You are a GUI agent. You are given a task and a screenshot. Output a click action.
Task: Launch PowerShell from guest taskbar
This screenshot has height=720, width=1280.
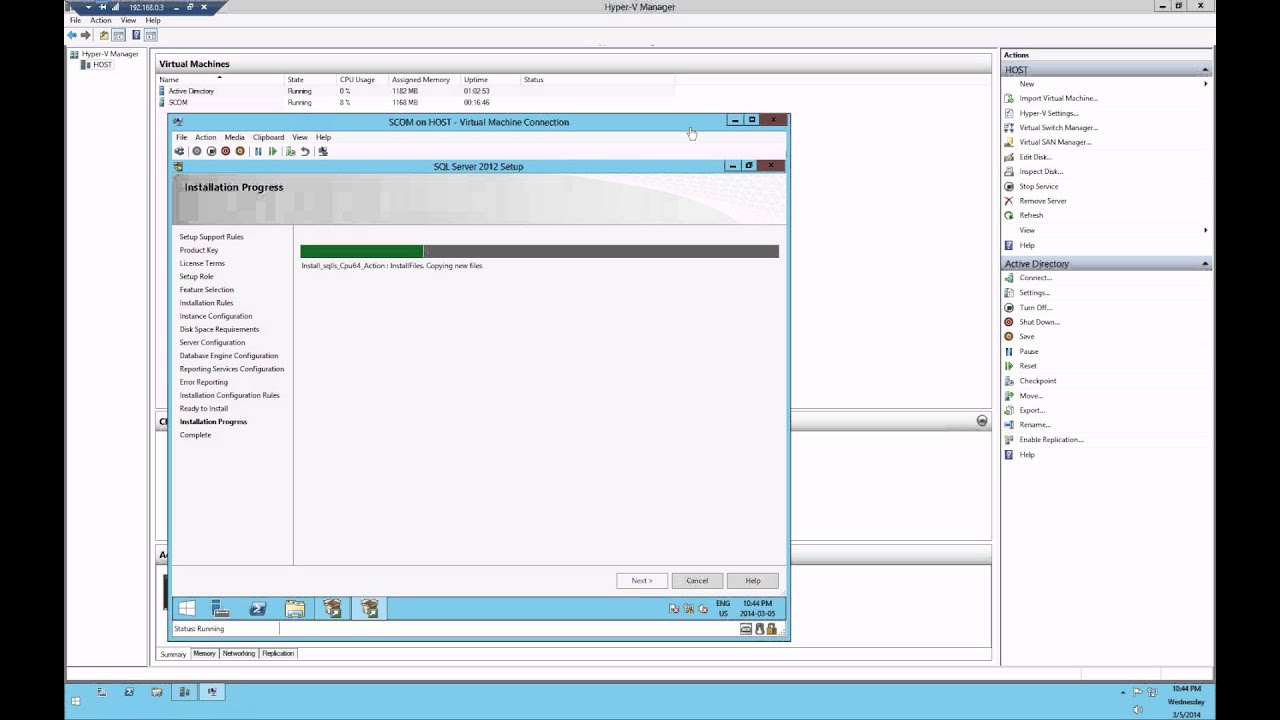point(258,608)
